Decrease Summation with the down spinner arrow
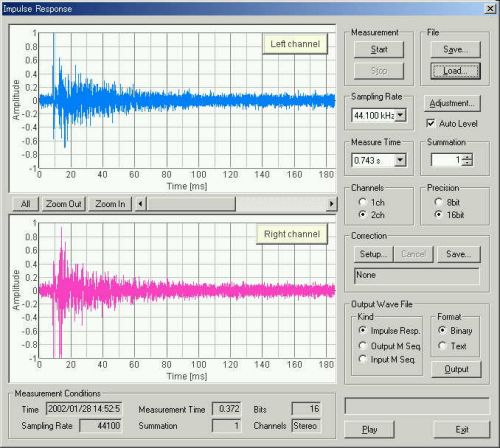This screenshot has width=500, height=448. [468, 163]
